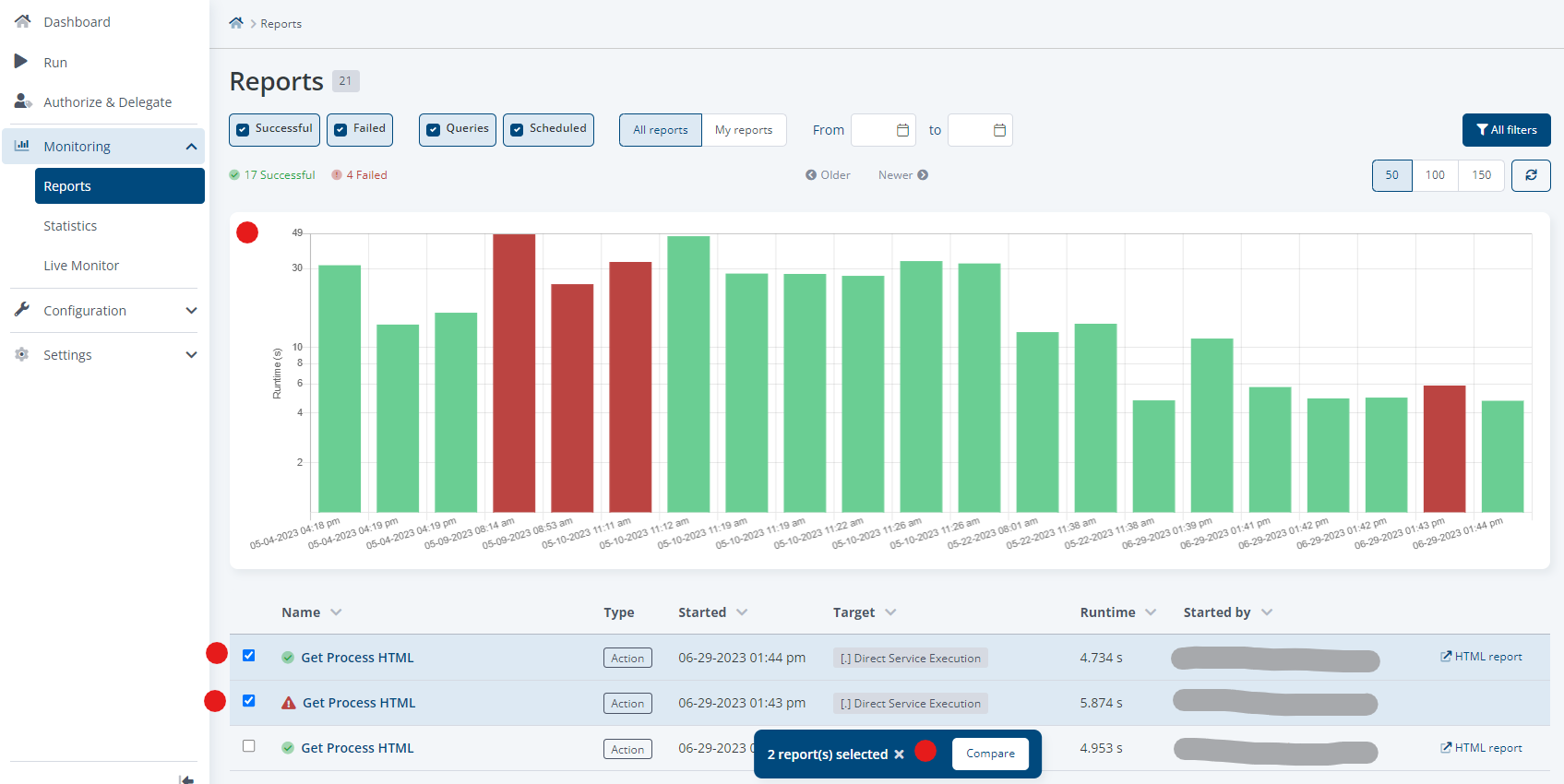The height and width of the screenshot is (784, 1564).
Task: Switch to the My reports tab
Action: (744, 130)
